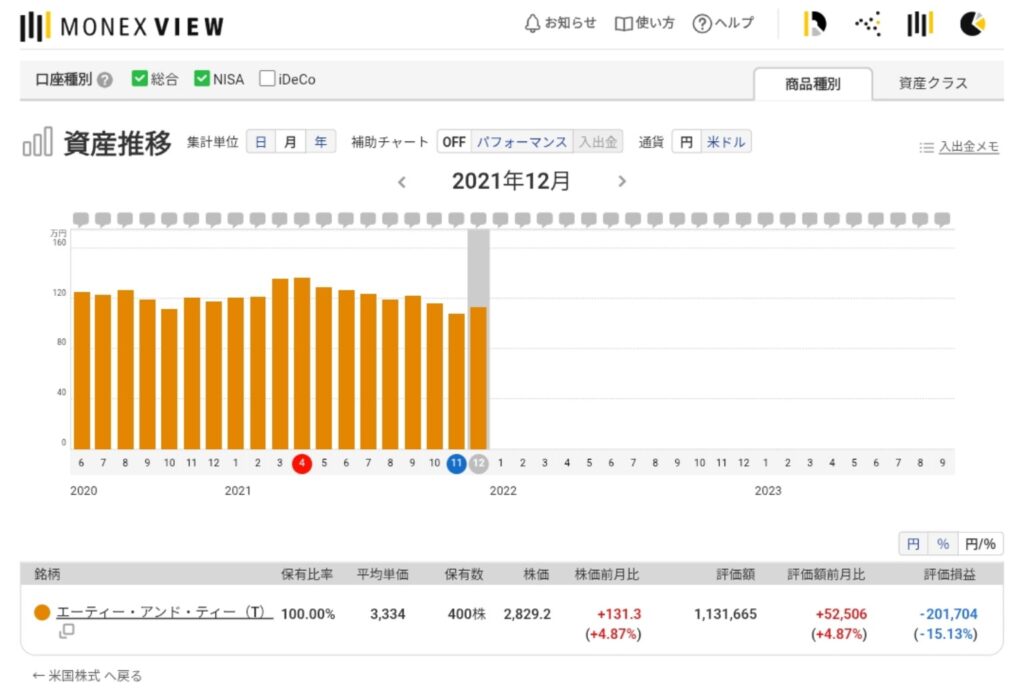Click the 口座種別 question mark help icon

pos(104,80)
